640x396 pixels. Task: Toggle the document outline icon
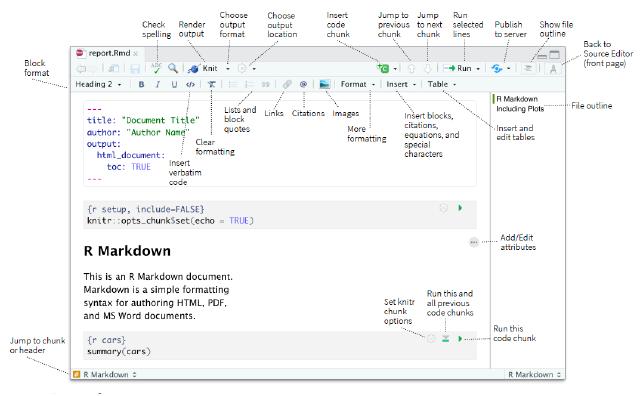coord(528,69)
